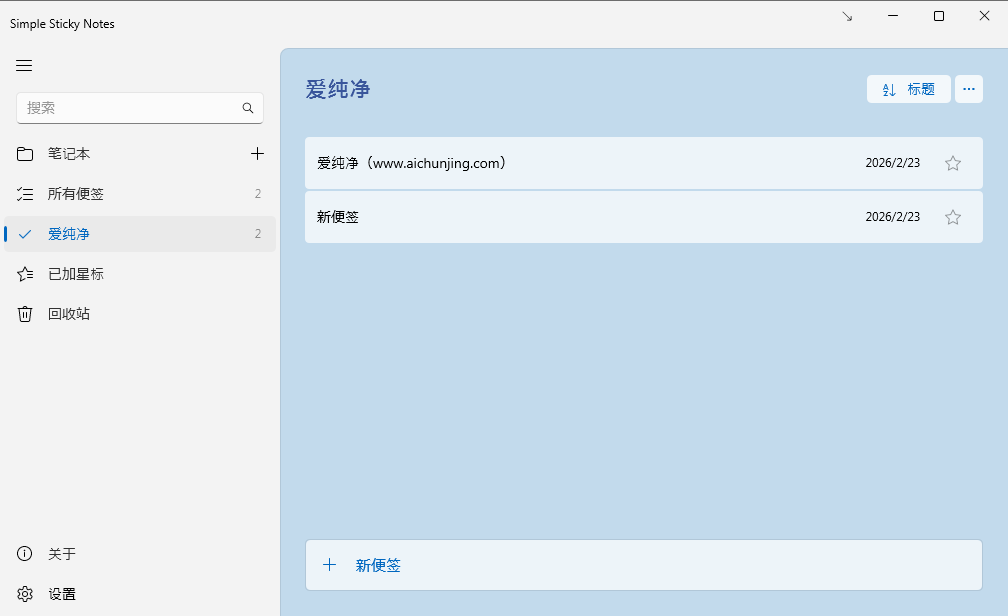
Task: Open the more options ellipsis button
Action: click(968, 89)
